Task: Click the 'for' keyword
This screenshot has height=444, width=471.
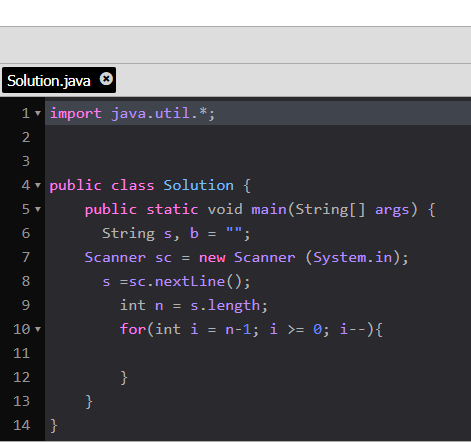Action: pos(133,329)
